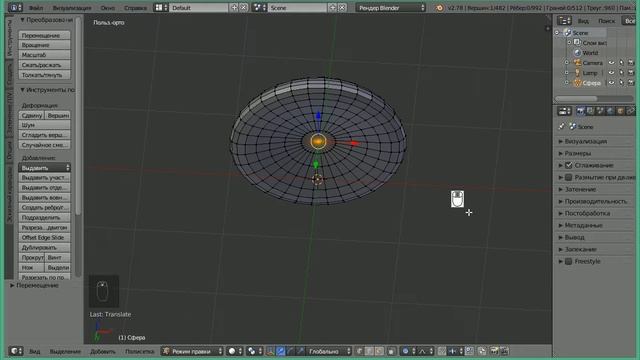Expand the Производительность panel
The image size is (640, 360).
[x=596, y=201]
